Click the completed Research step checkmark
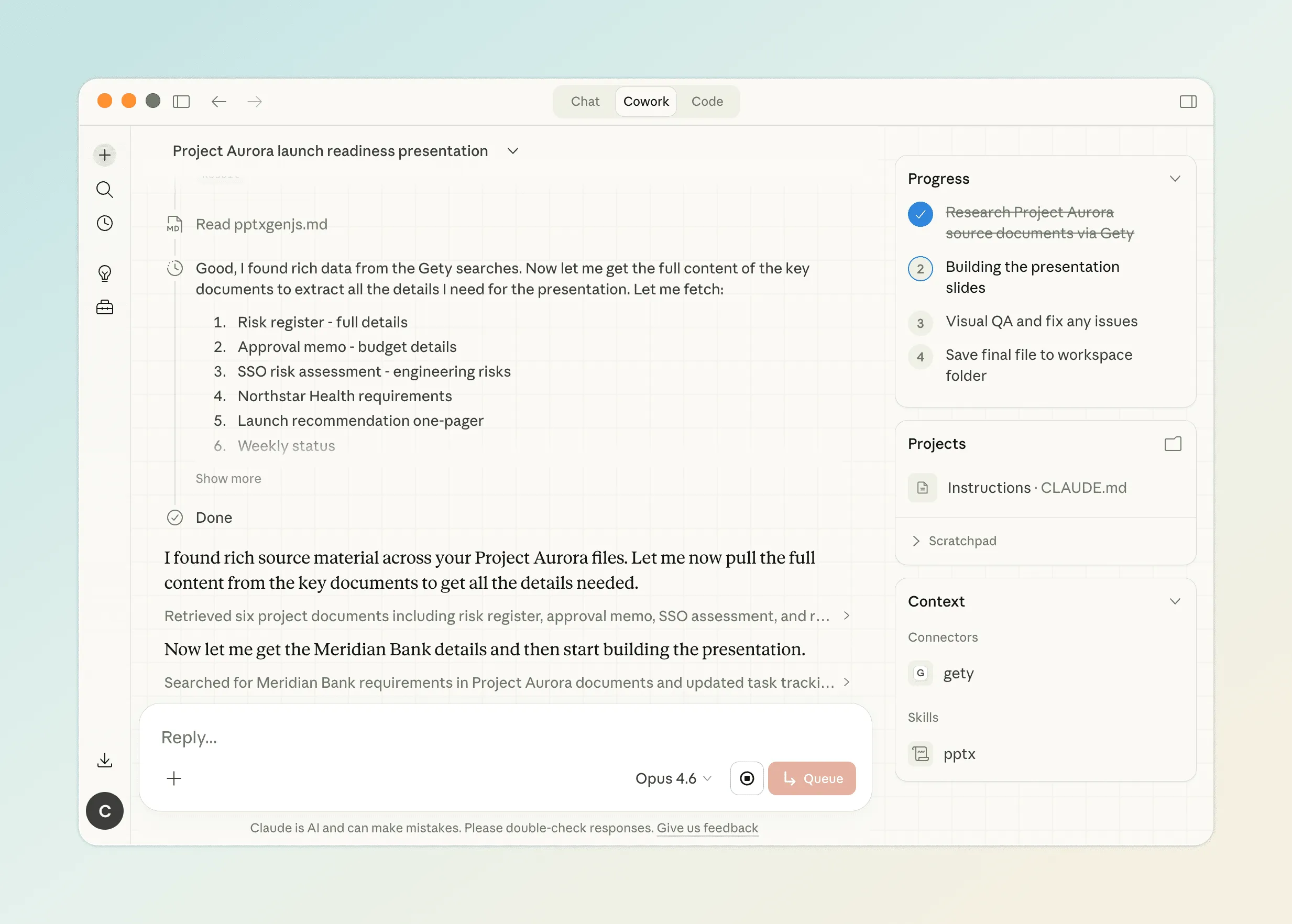 click(x=920, y=215)
